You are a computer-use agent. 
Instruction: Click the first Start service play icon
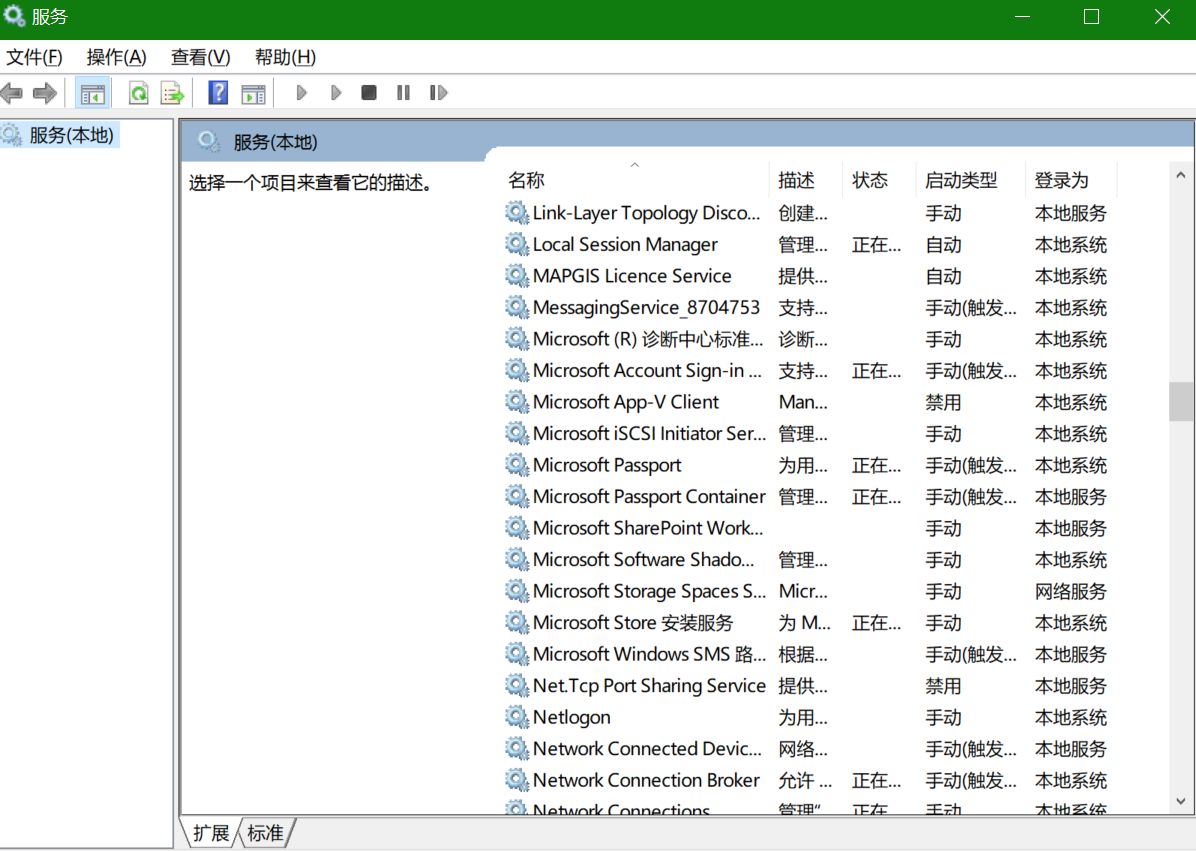point(301,93)
